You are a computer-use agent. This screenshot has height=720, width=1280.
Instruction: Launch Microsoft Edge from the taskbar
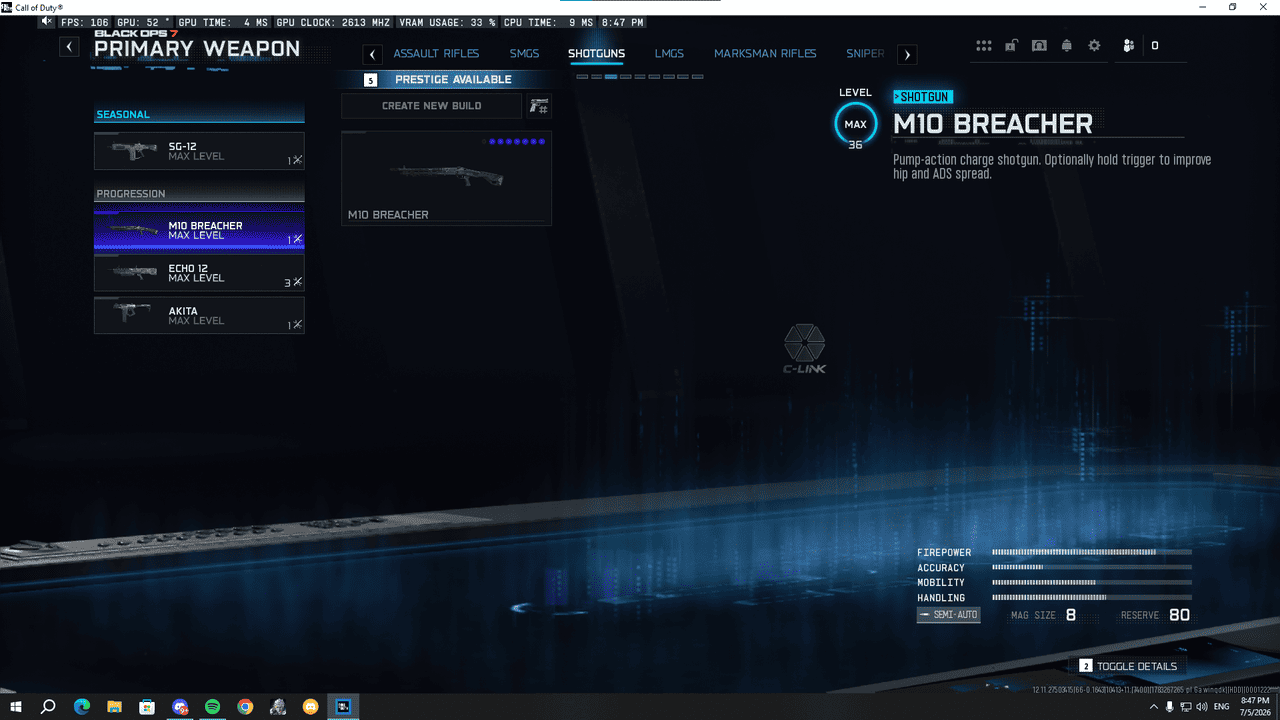(82, 707)
